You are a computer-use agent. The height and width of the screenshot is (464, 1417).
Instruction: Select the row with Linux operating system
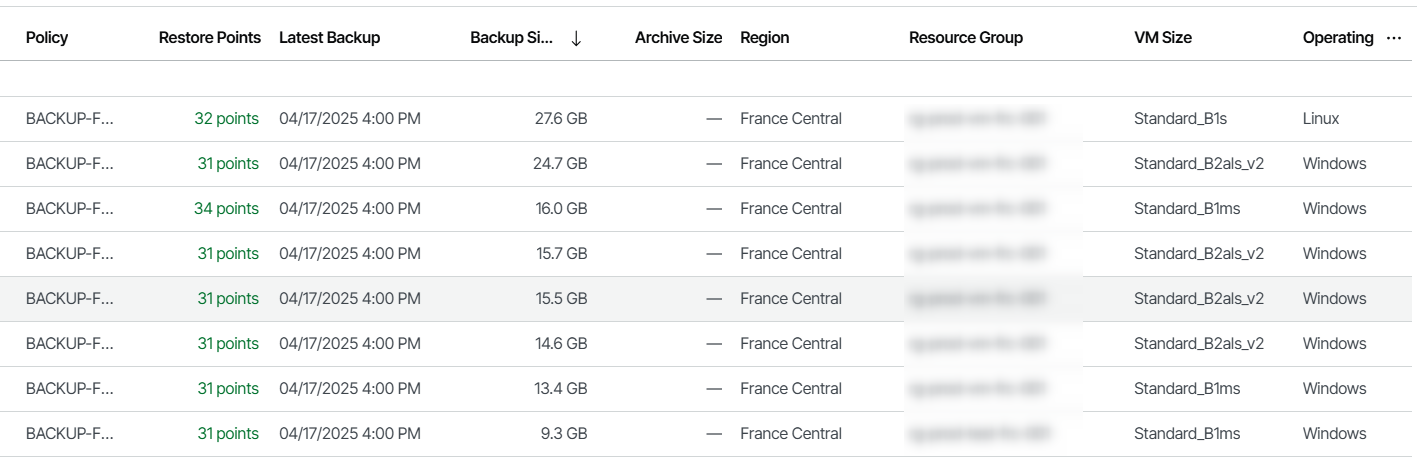pyautogui.click(x=708, y=119)
